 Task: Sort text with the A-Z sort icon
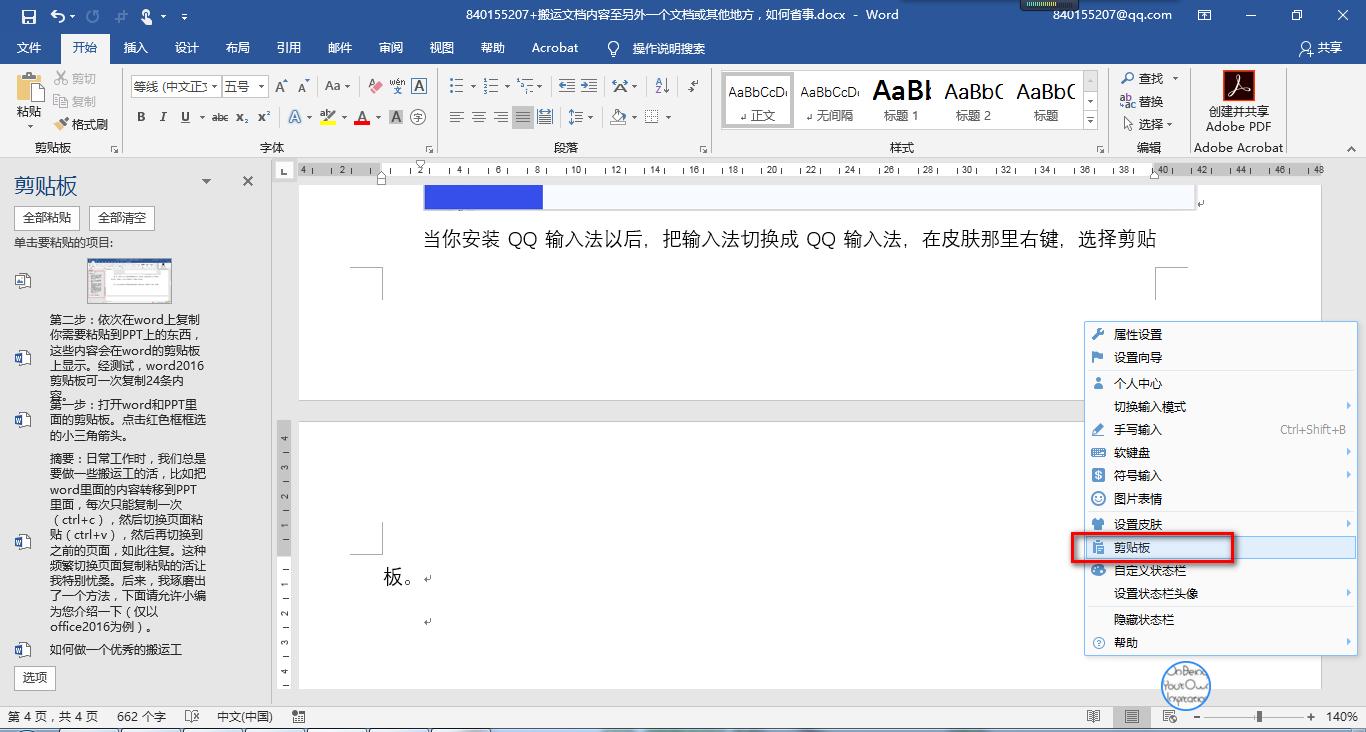tap(660, 88)
